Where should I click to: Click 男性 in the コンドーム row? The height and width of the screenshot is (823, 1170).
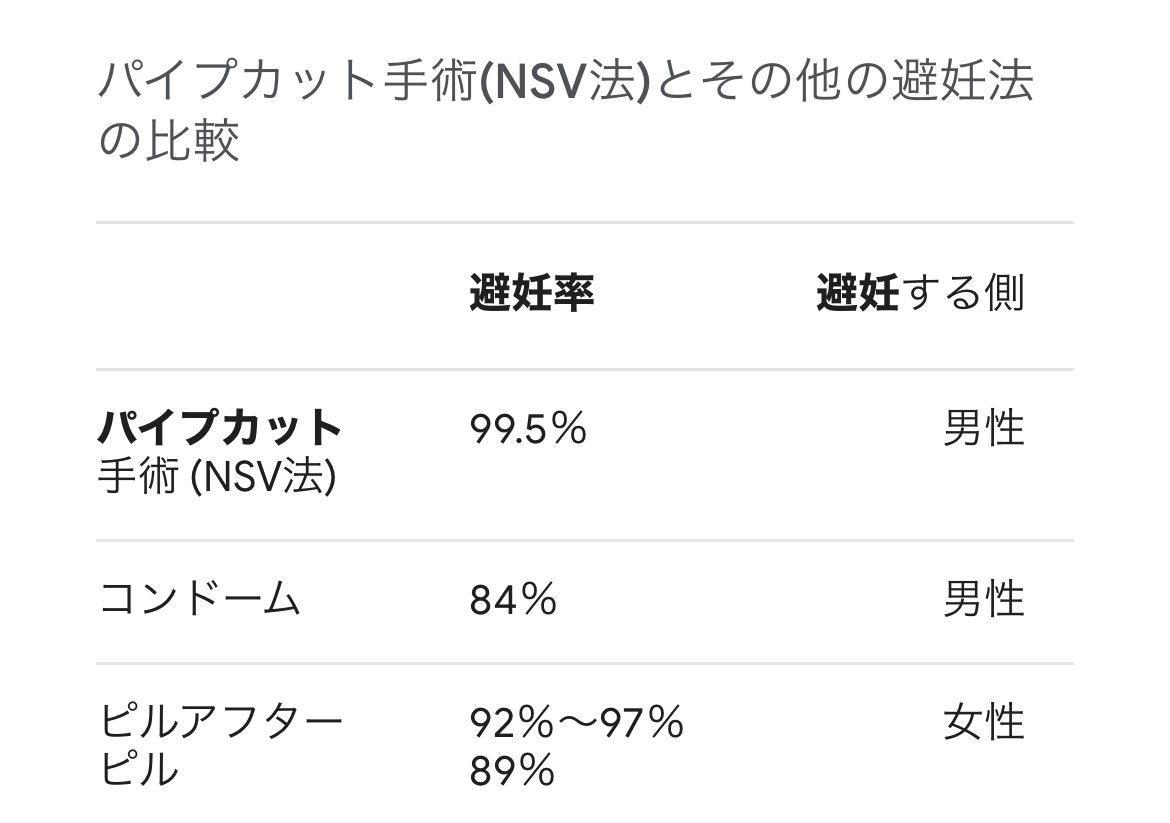(x=984, y=600)
